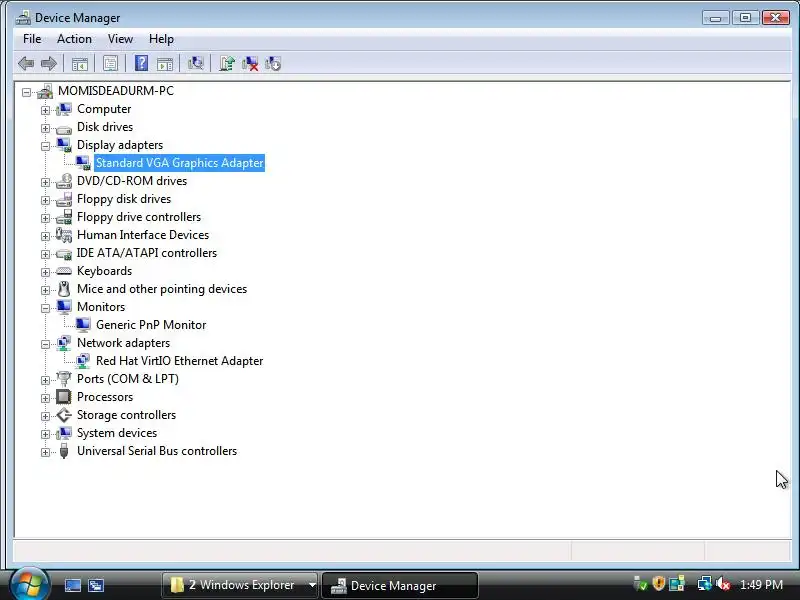Expand the DVD/CD-ROM drives category
The height and width of the screenshot is (600, 800).
pos(45,182)
